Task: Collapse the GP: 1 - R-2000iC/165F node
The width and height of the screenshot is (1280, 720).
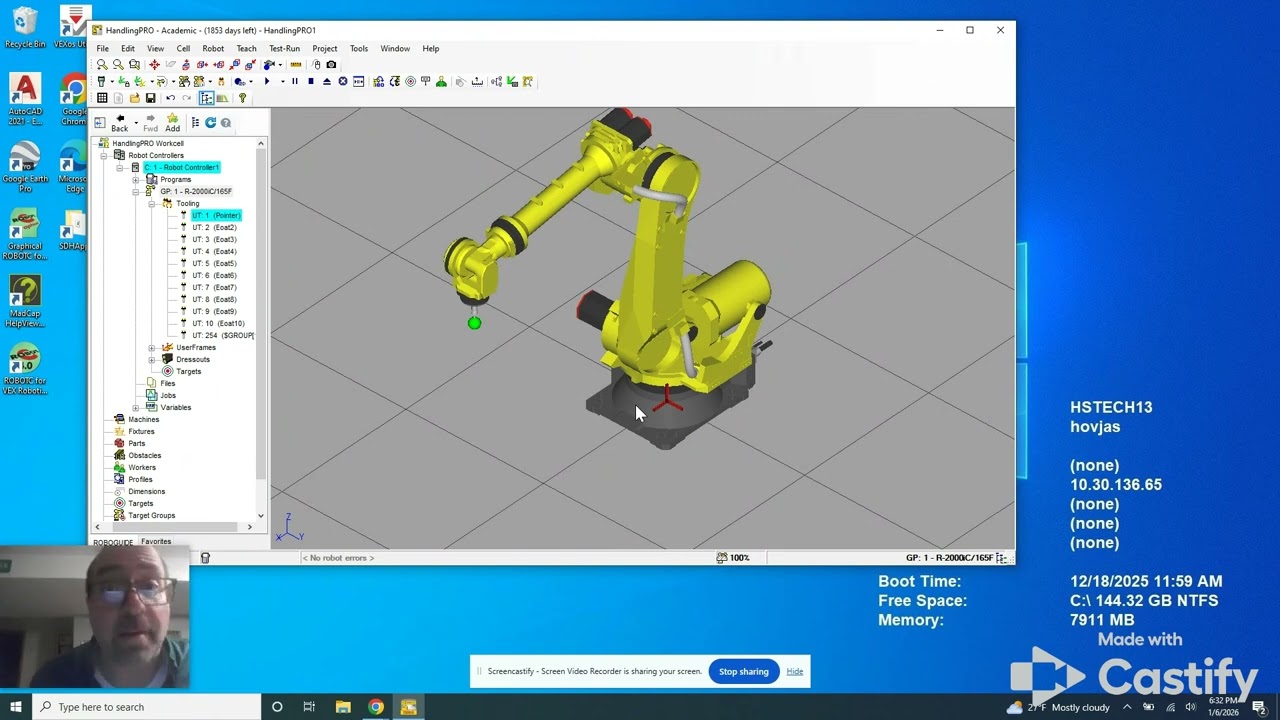Action: [136, 192]
